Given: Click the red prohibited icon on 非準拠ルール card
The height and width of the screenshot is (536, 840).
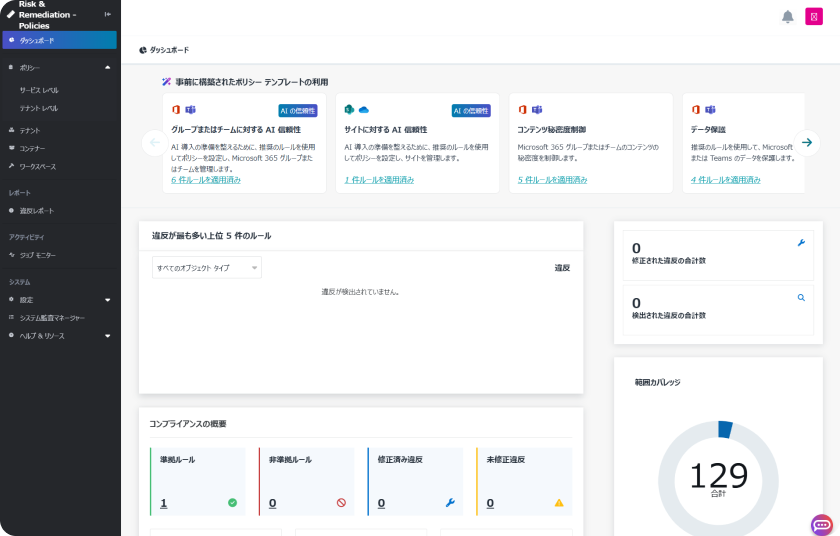Looking at the screenshot, I should (341, 503).
